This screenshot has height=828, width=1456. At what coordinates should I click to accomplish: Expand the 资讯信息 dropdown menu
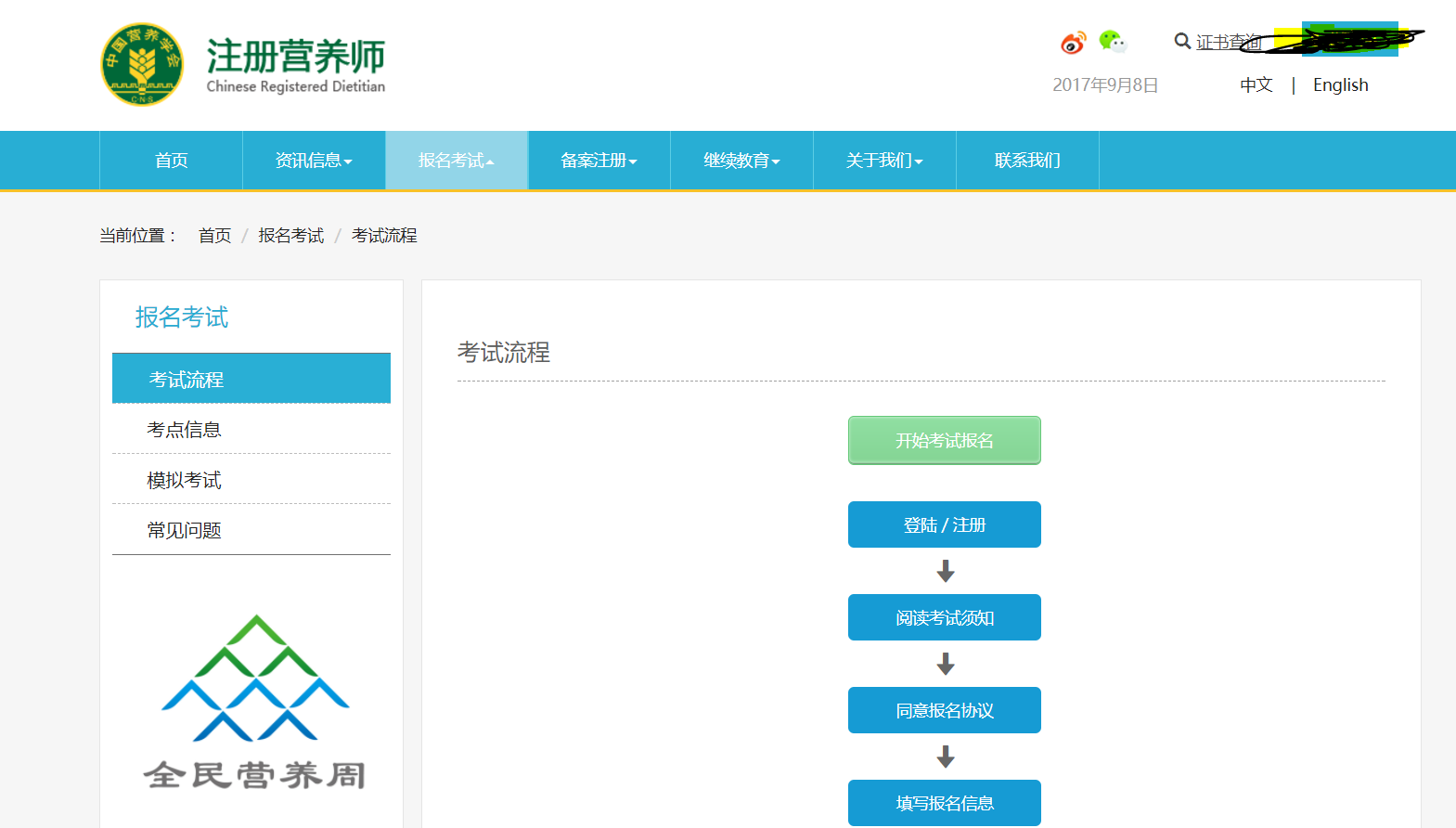(314, 161)
